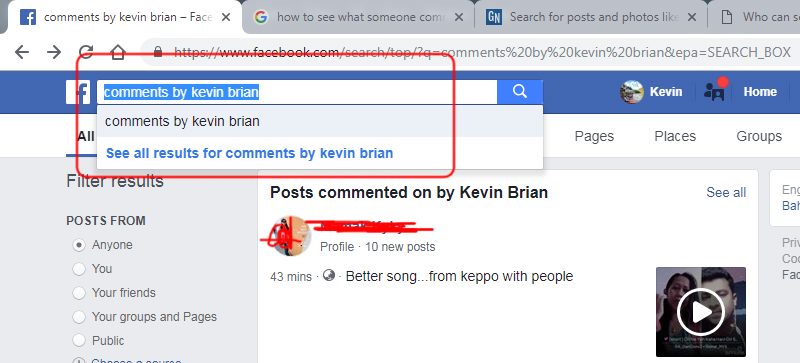Click the browser address bar URL
Screen dimensions: 800x363
482,52
